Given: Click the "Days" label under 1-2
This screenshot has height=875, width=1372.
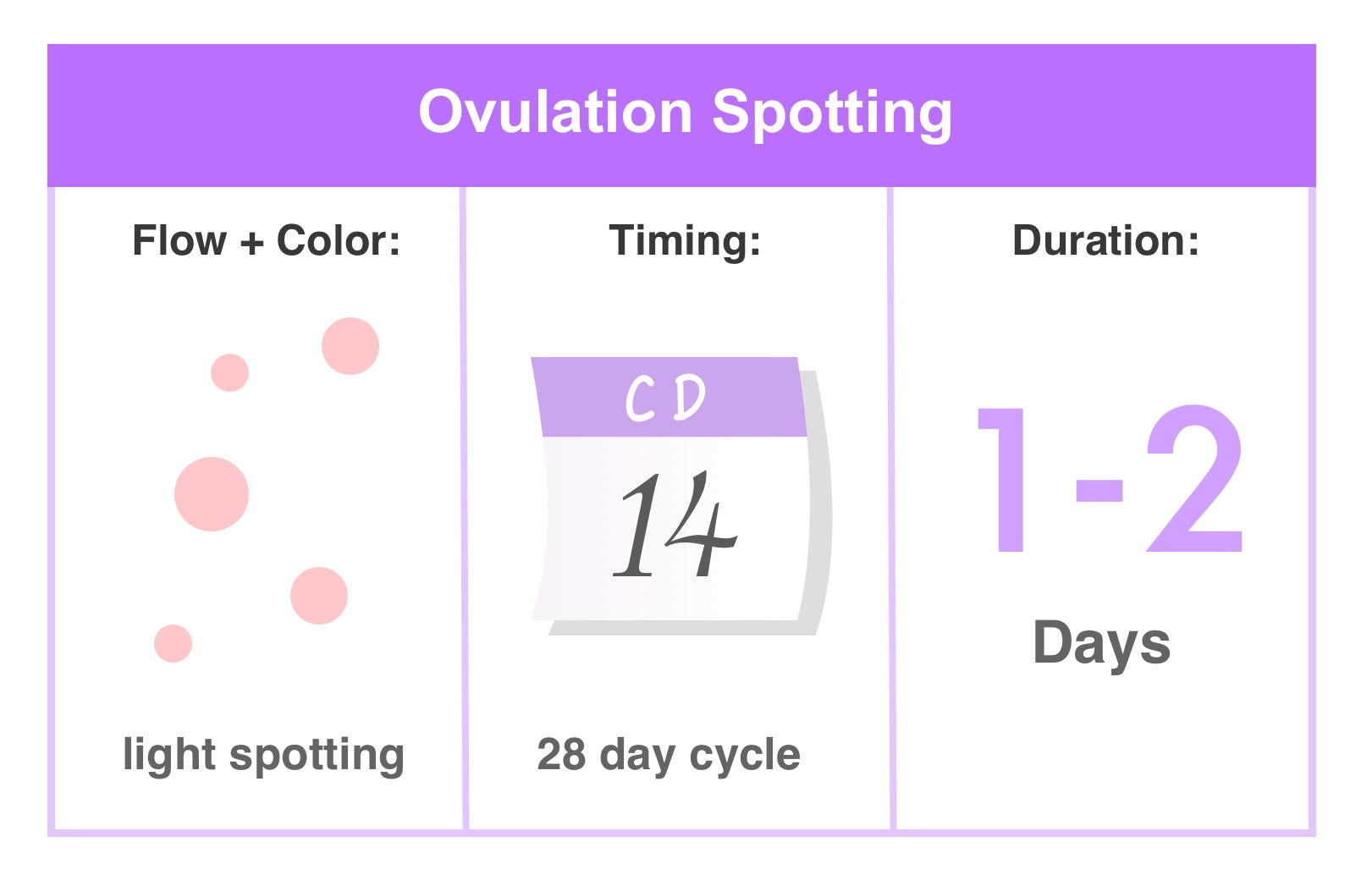Looking at the screenshot, I should 1102,644.
